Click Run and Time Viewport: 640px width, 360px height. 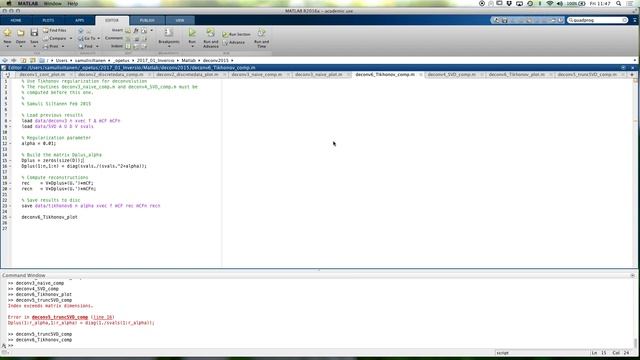click(261, 38)
